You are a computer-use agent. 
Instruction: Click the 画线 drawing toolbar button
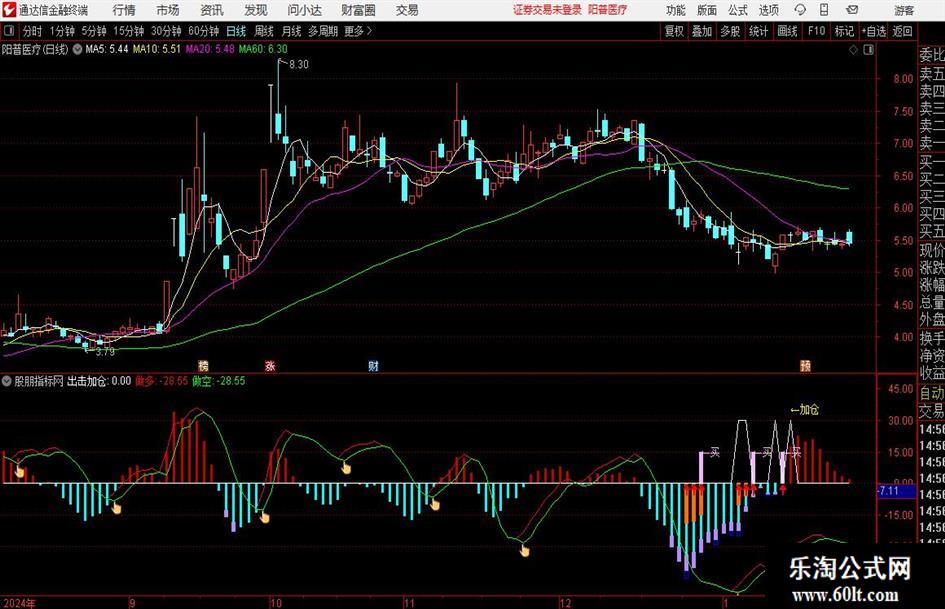tap(788, 31)
